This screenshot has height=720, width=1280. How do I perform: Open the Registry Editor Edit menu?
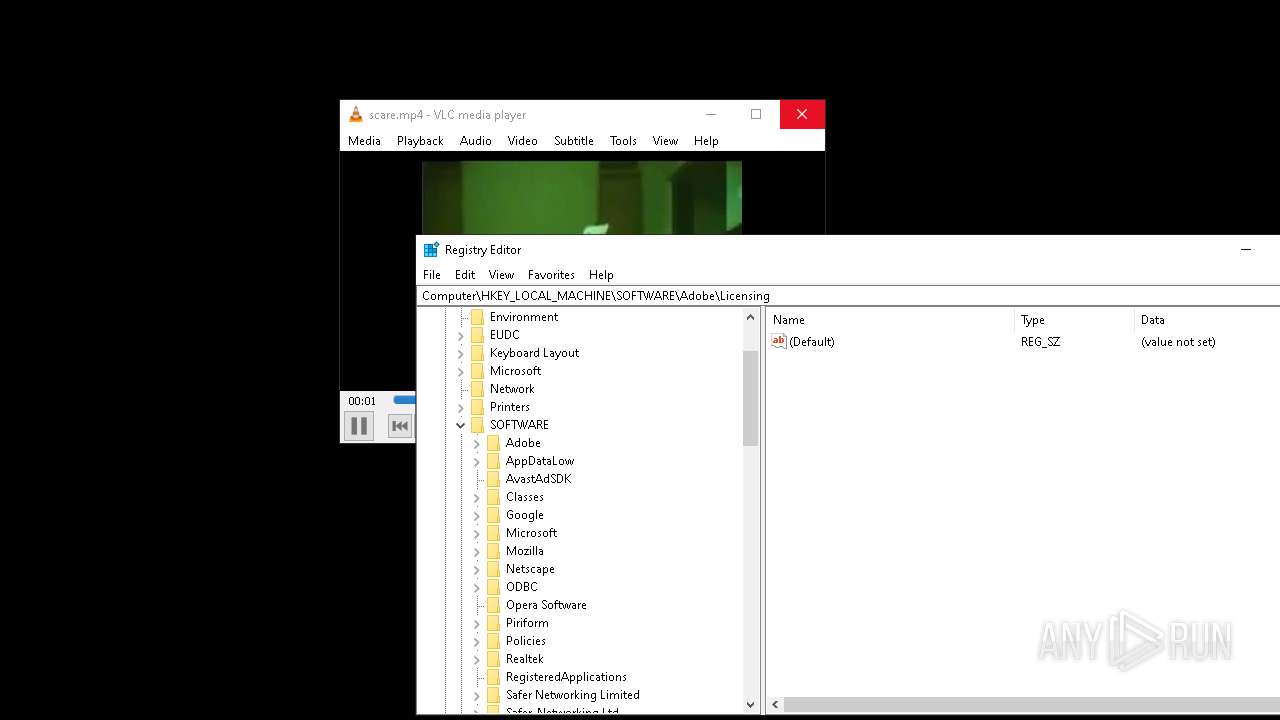click(465, 275)
